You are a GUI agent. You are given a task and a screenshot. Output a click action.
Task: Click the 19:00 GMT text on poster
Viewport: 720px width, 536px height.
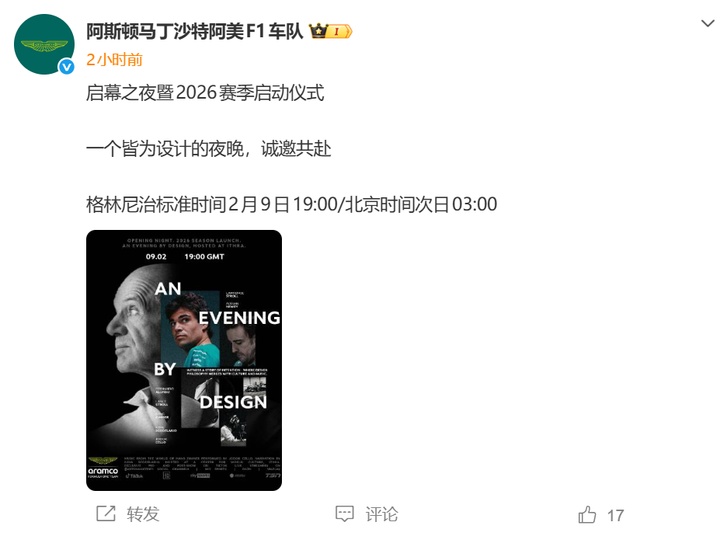204,257
